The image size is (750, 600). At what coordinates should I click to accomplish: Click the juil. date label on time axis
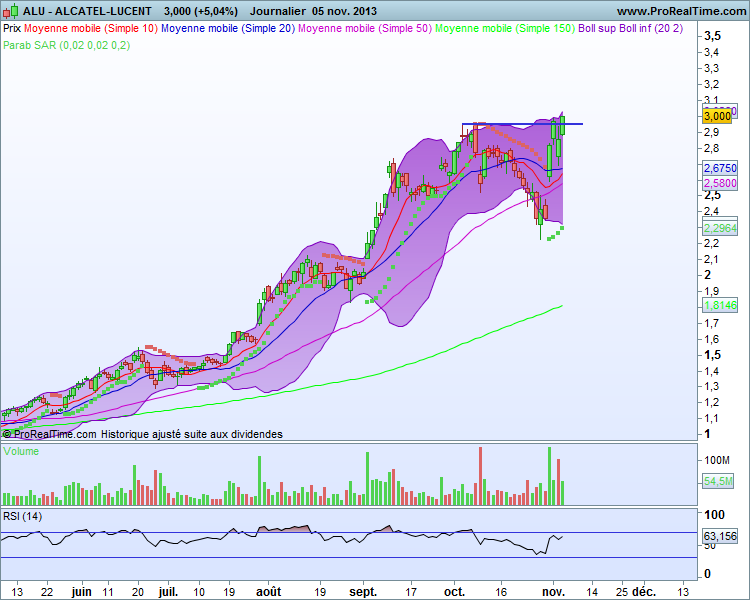[168, 592]
